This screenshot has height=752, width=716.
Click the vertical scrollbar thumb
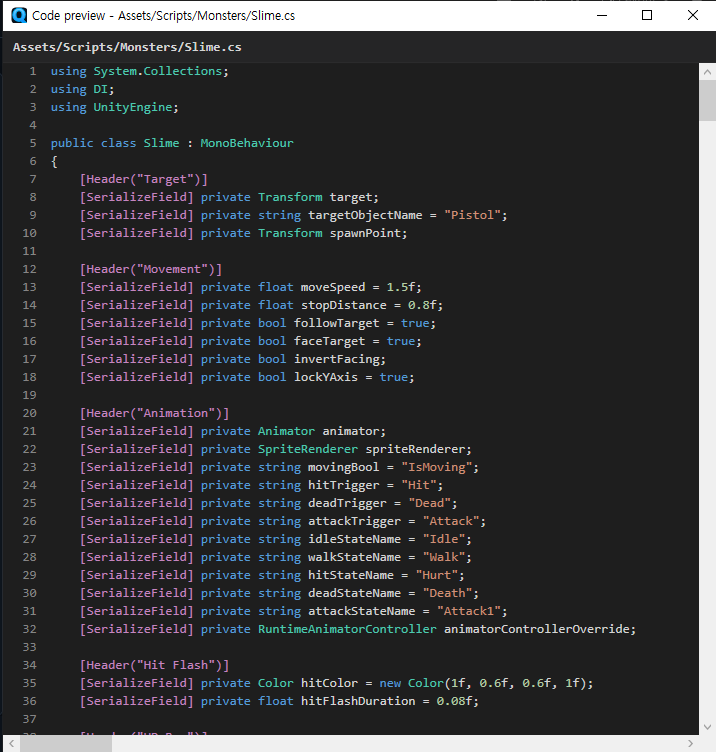[x=707, y=101]
